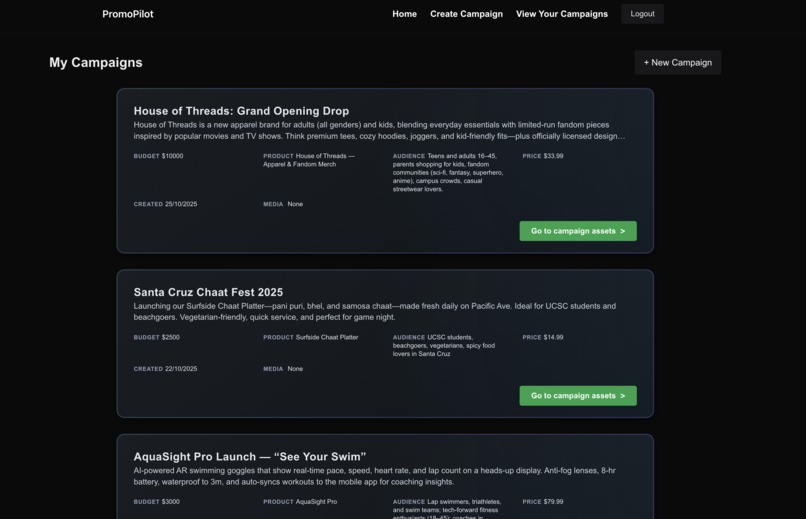Click the My Campaigns heading
806x519 pixels.
point(96,63)
